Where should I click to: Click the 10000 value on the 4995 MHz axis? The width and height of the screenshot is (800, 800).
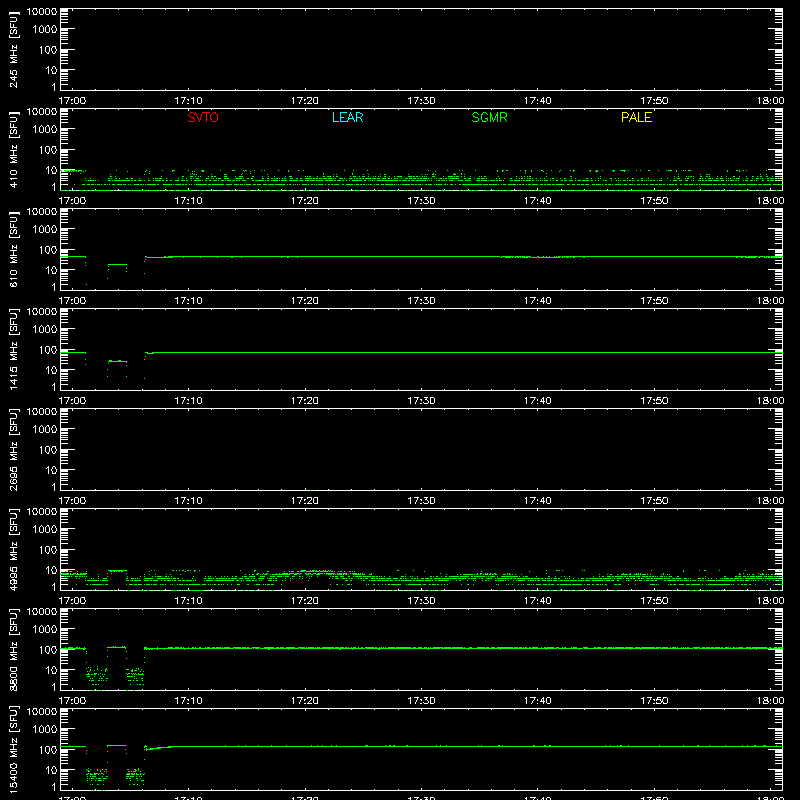(42, 512)
